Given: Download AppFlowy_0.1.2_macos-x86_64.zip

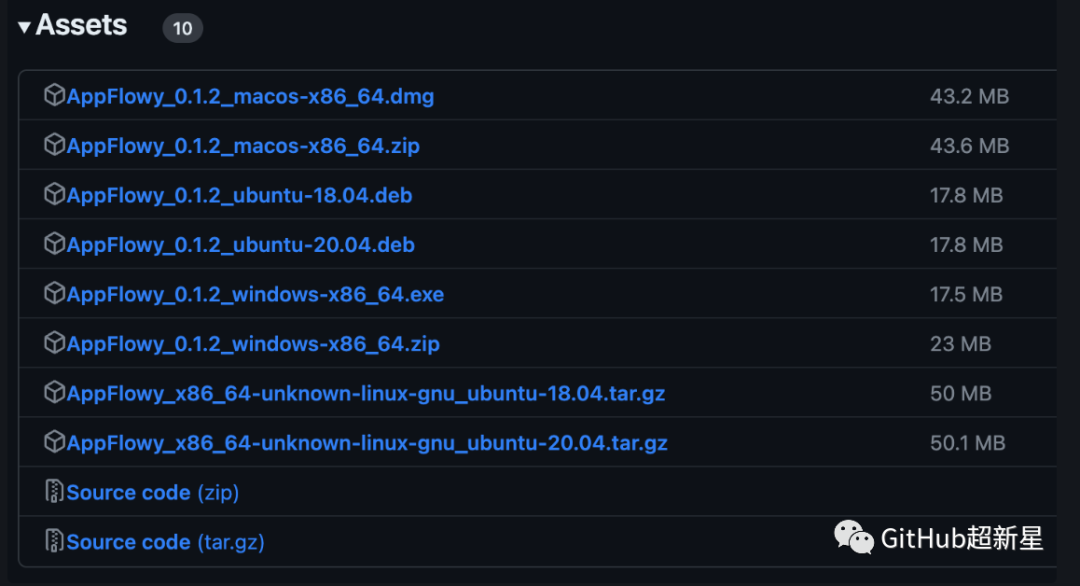Looking at the screenshot, I should 243,146.
